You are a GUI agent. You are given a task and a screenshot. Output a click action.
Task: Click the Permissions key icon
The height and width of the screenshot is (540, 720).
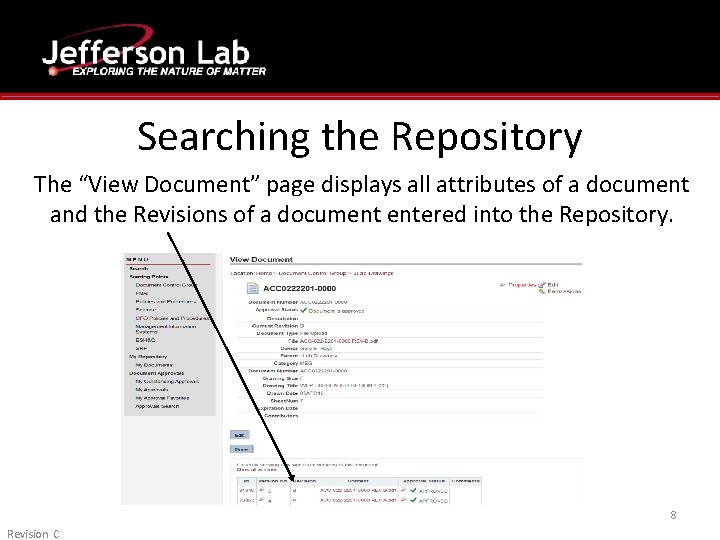click(x=542, y=292)
